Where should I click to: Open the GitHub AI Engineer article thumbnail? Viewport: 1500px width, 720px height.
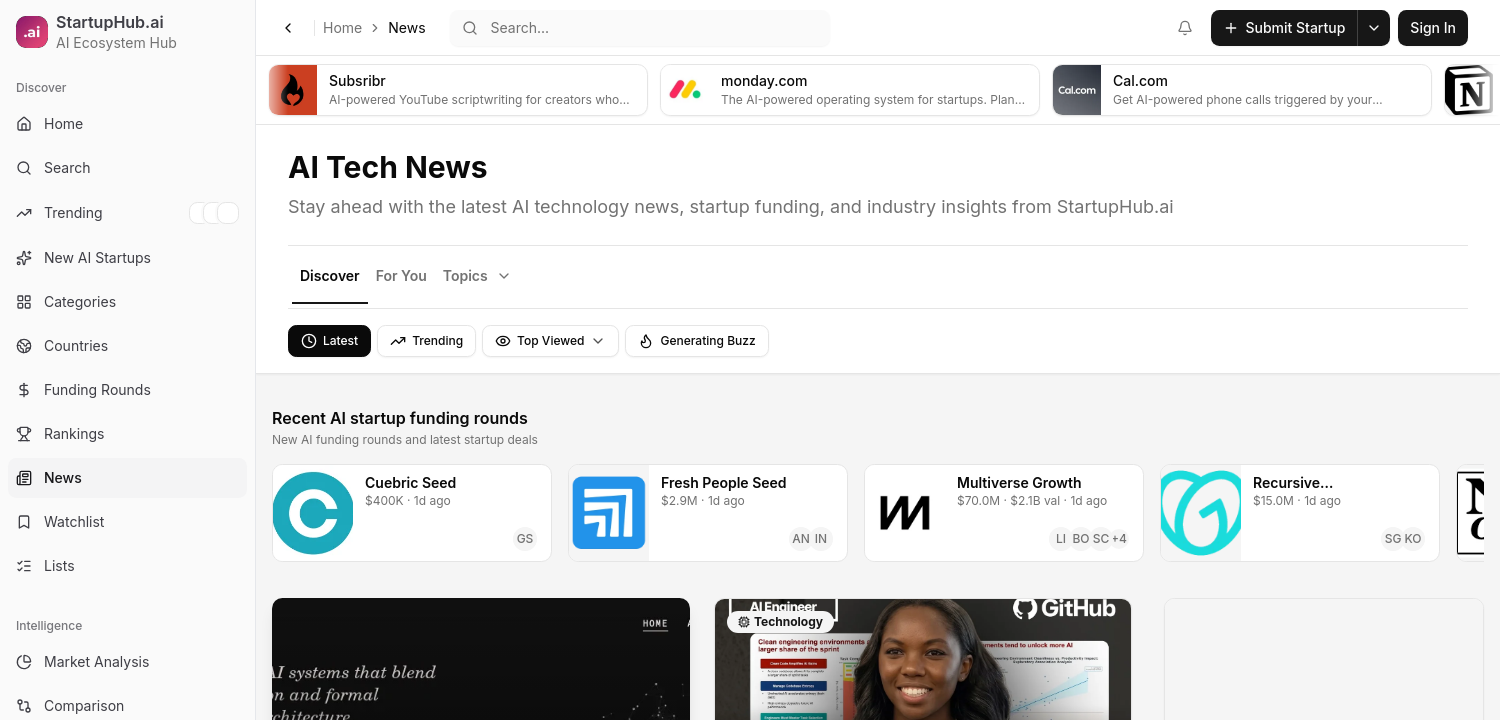(923, 659)
